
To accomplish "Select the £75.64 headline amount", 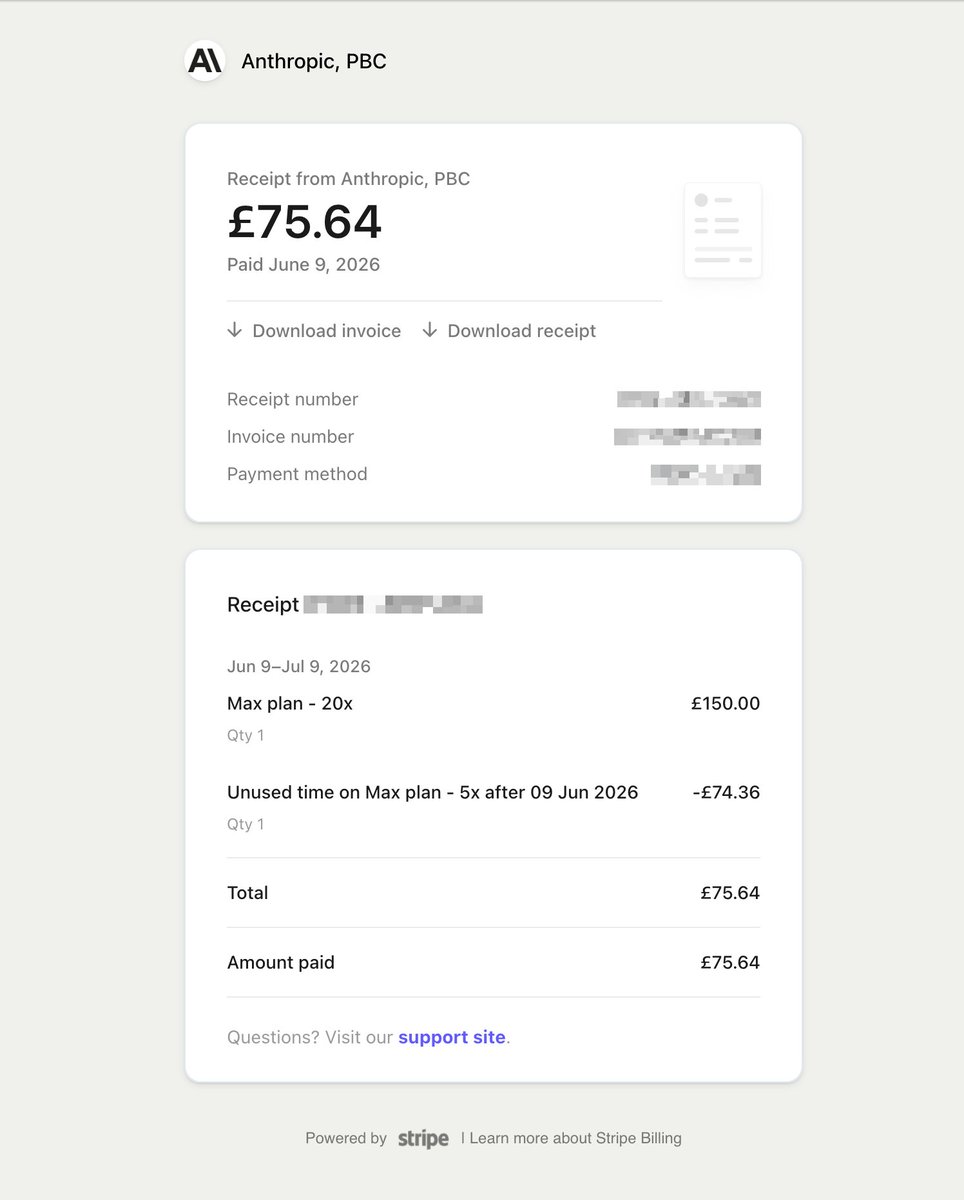I will click(305, 222).
